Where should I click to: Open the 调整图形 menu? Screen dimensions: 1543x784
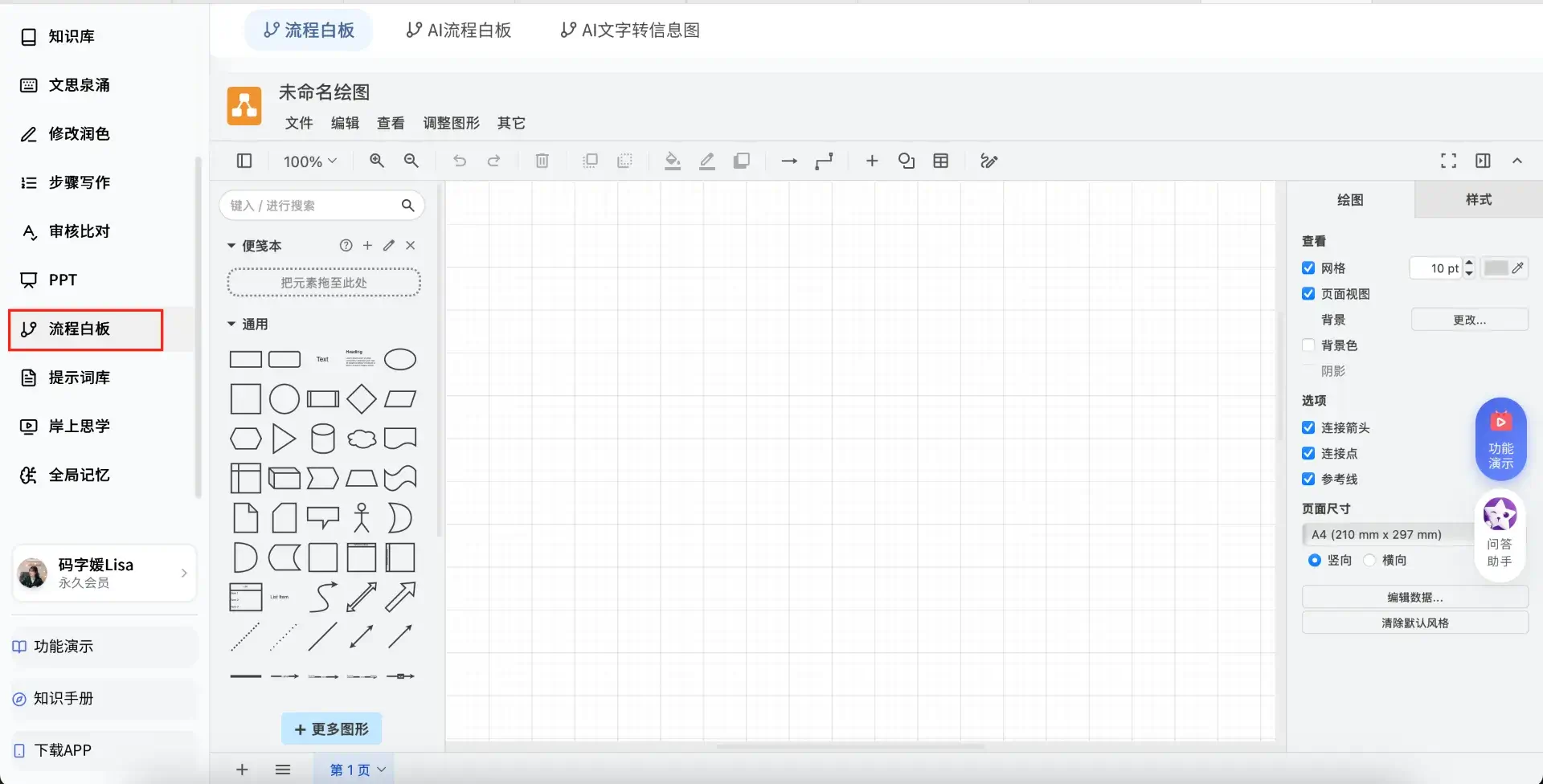pyautogui.click(x=451, y=123)
